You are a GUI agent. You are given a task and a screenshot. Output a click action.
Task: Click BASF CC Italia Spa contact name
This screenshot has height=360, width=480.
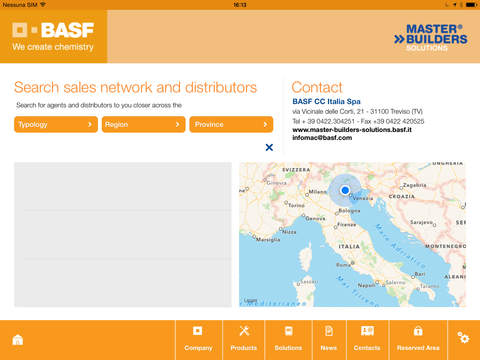326,101
